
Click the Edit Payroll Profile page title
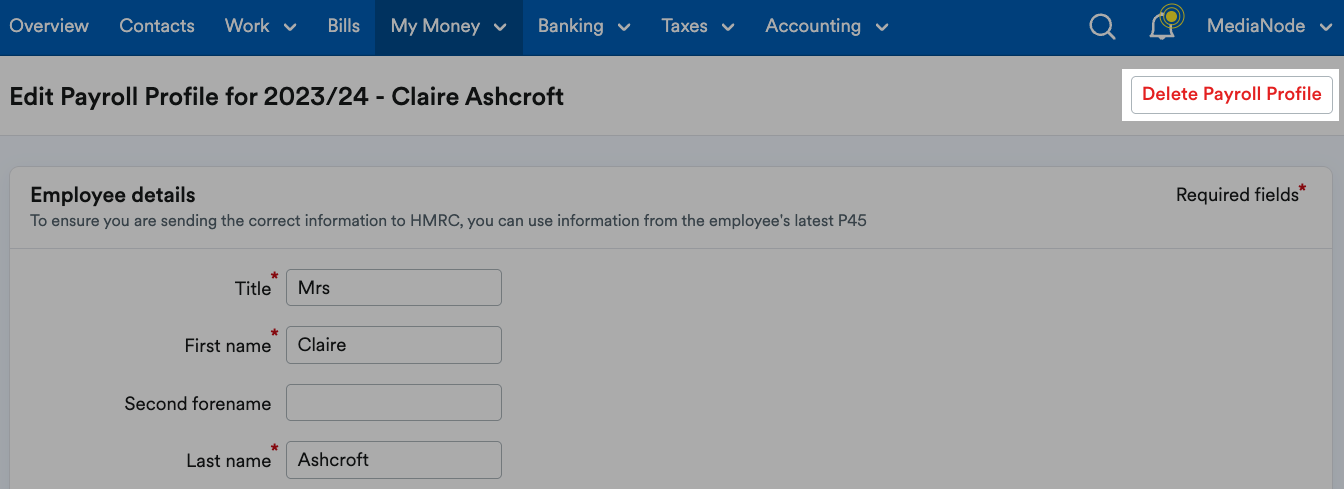pyautogui.click(x=287, y=97)
